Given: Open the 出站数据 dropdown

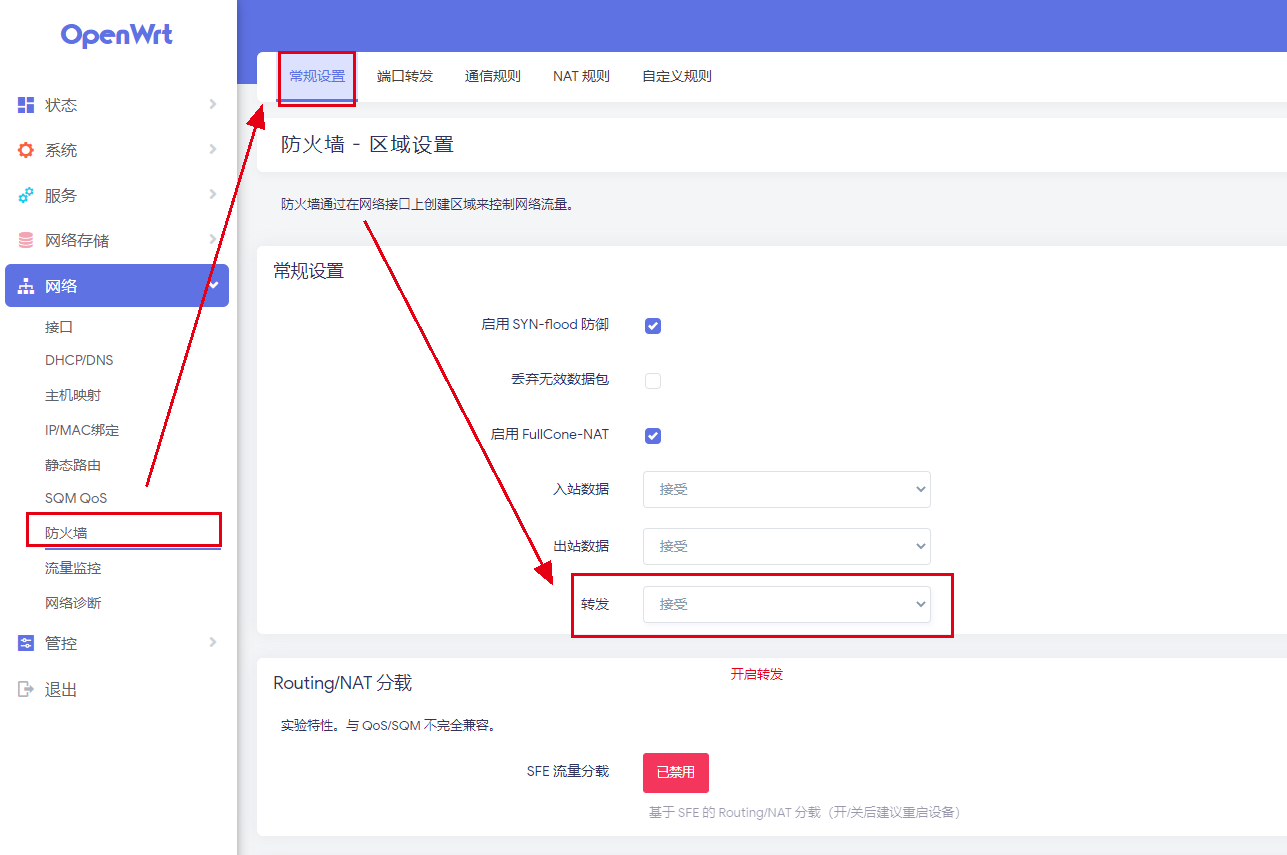Looking at the screenshot, I should 787,546.
